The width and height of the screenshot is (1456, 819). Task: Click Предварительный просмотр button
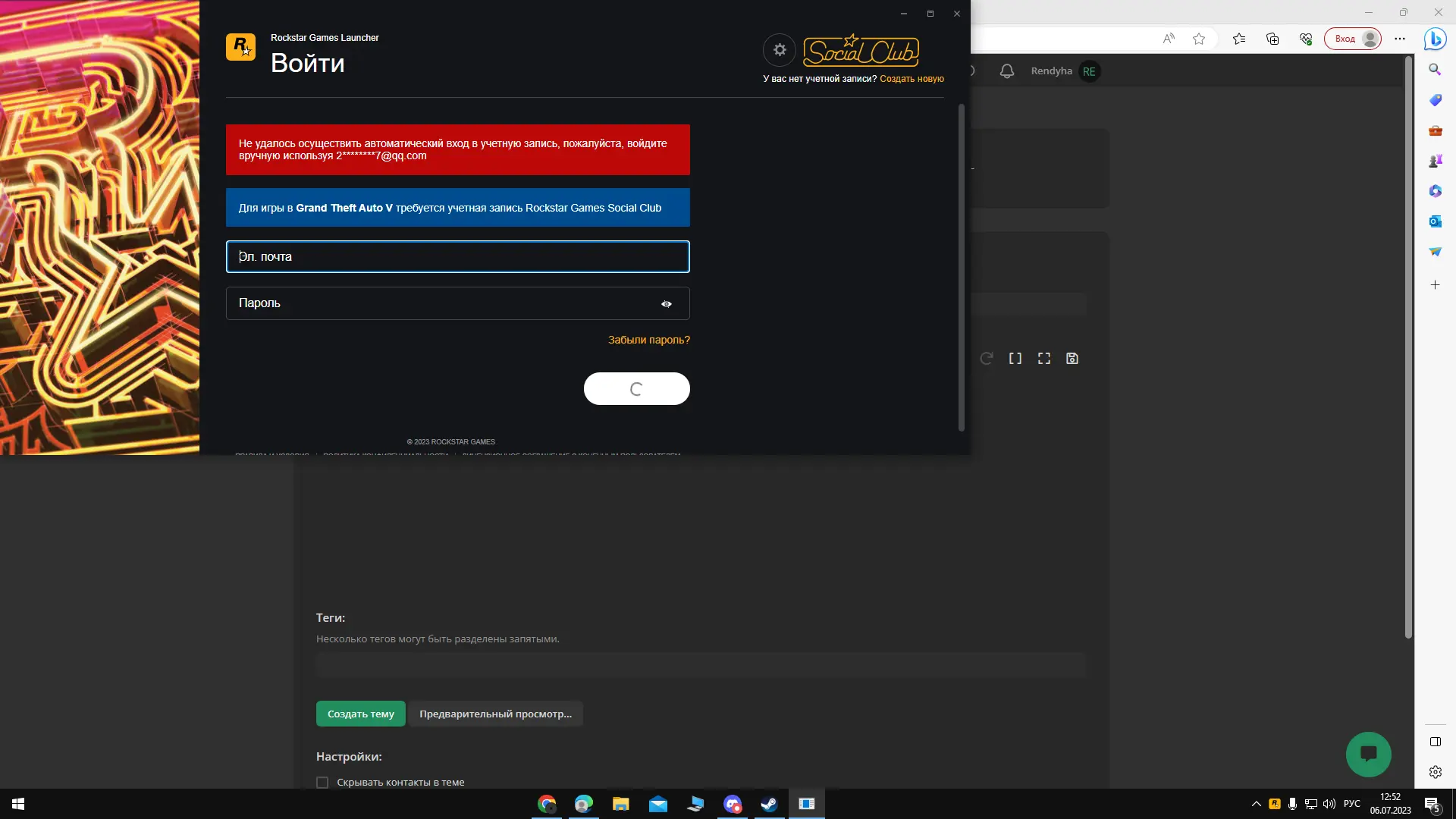[x=496, y=714]
